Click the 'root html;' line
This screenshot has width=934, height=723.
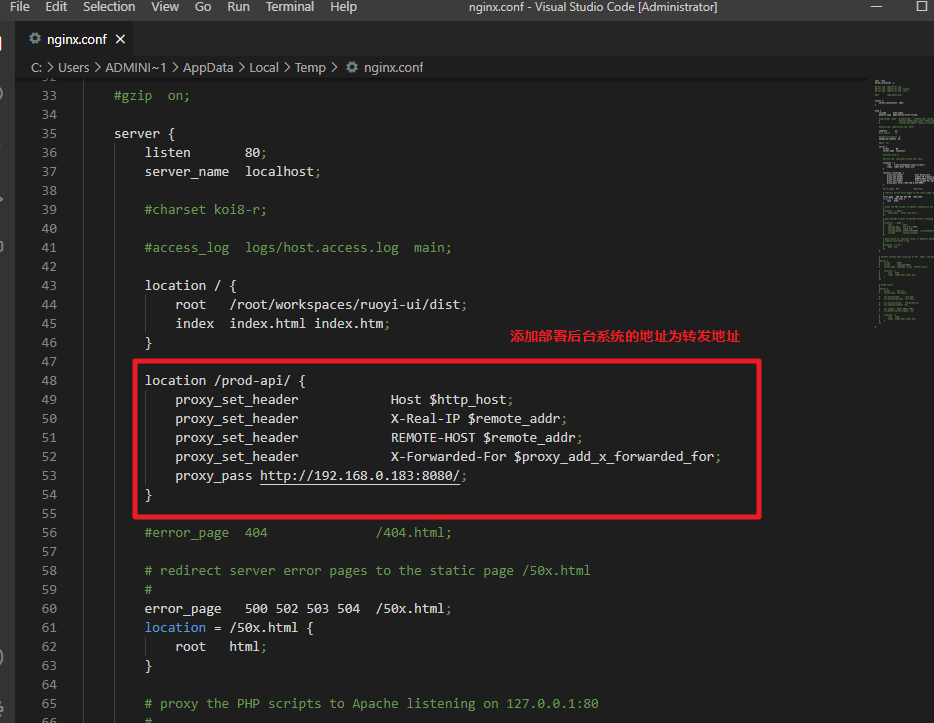pyautogui.click(x=220, y=647)
